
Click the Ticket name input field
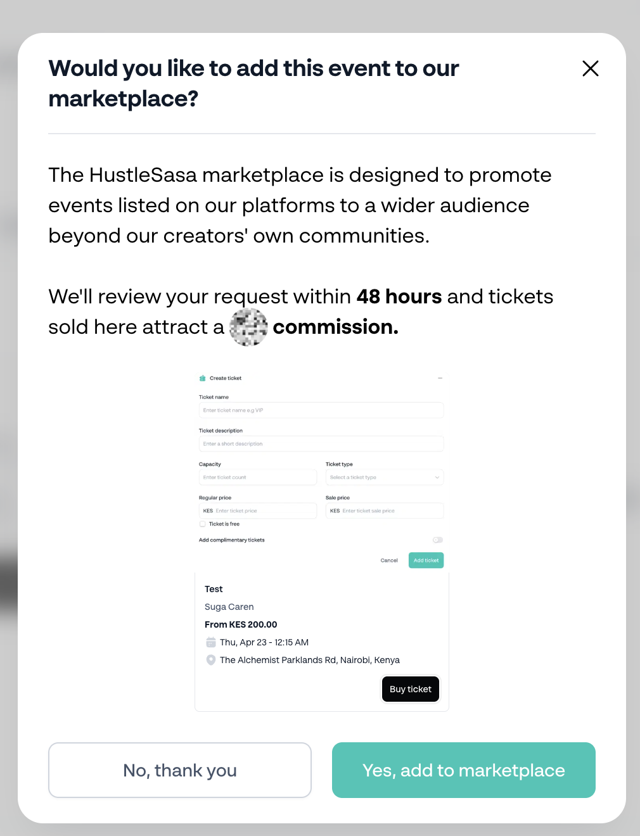321,410
